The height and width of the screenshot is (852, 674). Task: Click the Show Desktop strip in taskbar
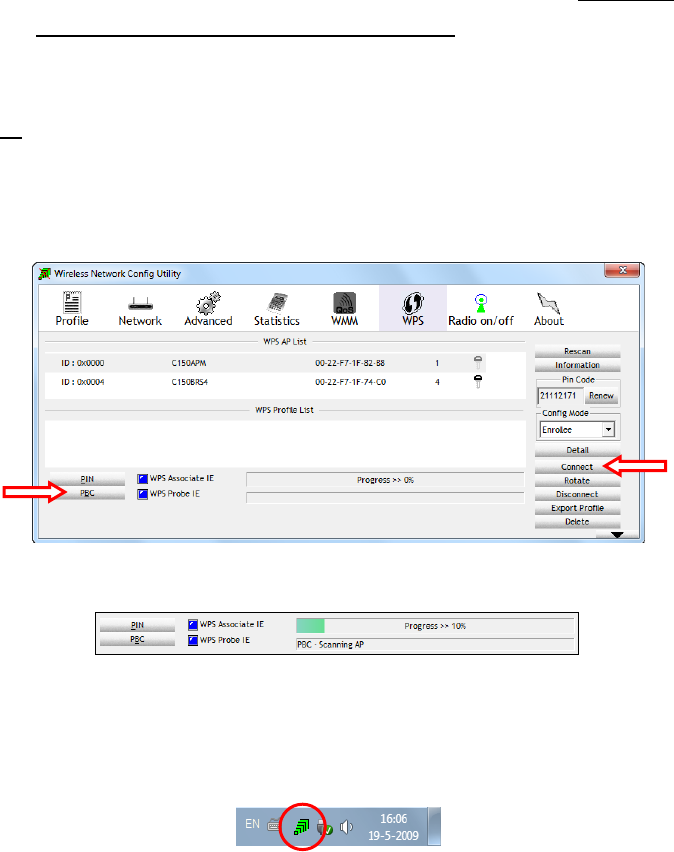pos(434,826)
